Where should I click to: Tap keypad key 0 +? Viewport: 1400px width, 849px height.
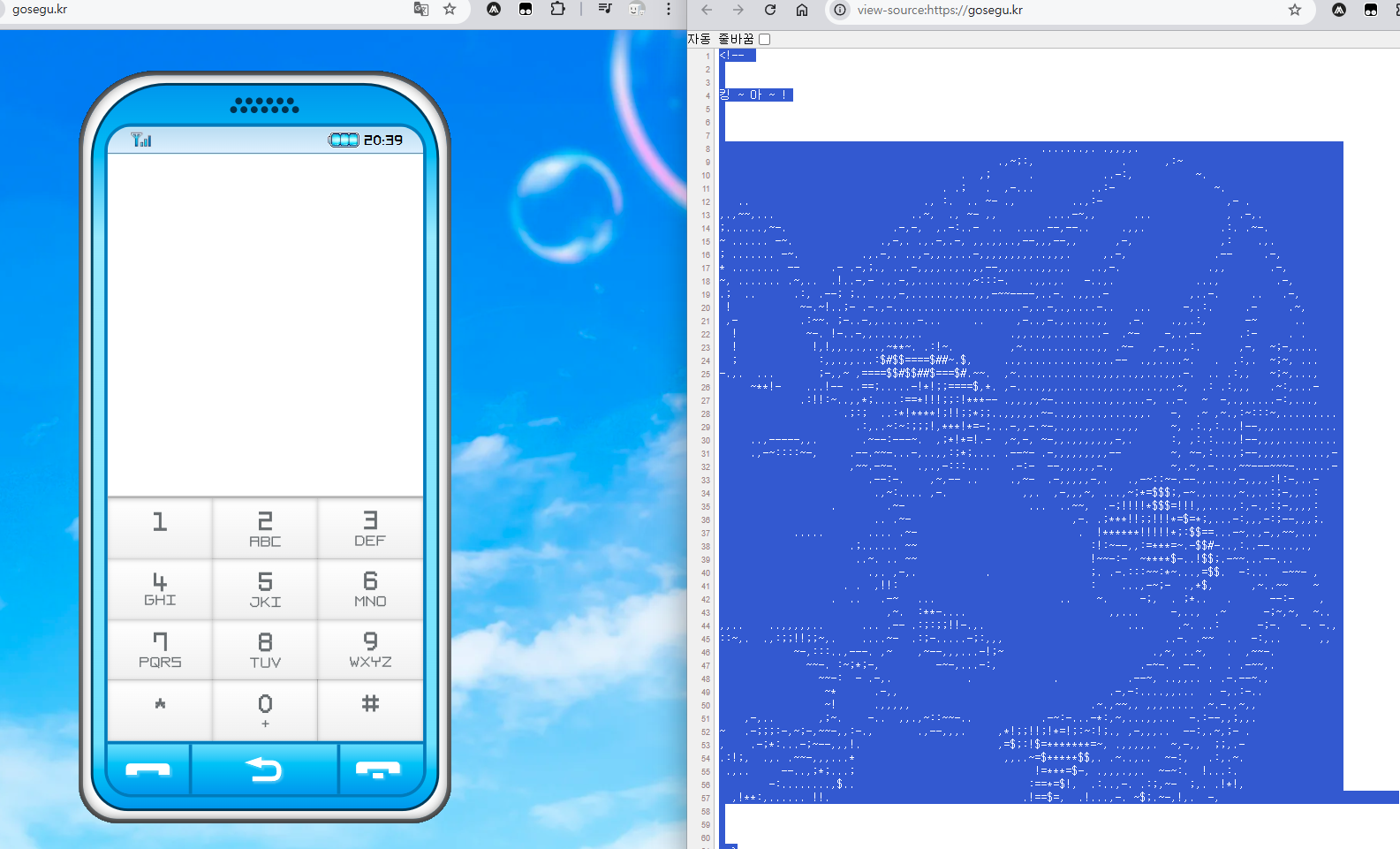pyautogui.click(x=265, y=710)
